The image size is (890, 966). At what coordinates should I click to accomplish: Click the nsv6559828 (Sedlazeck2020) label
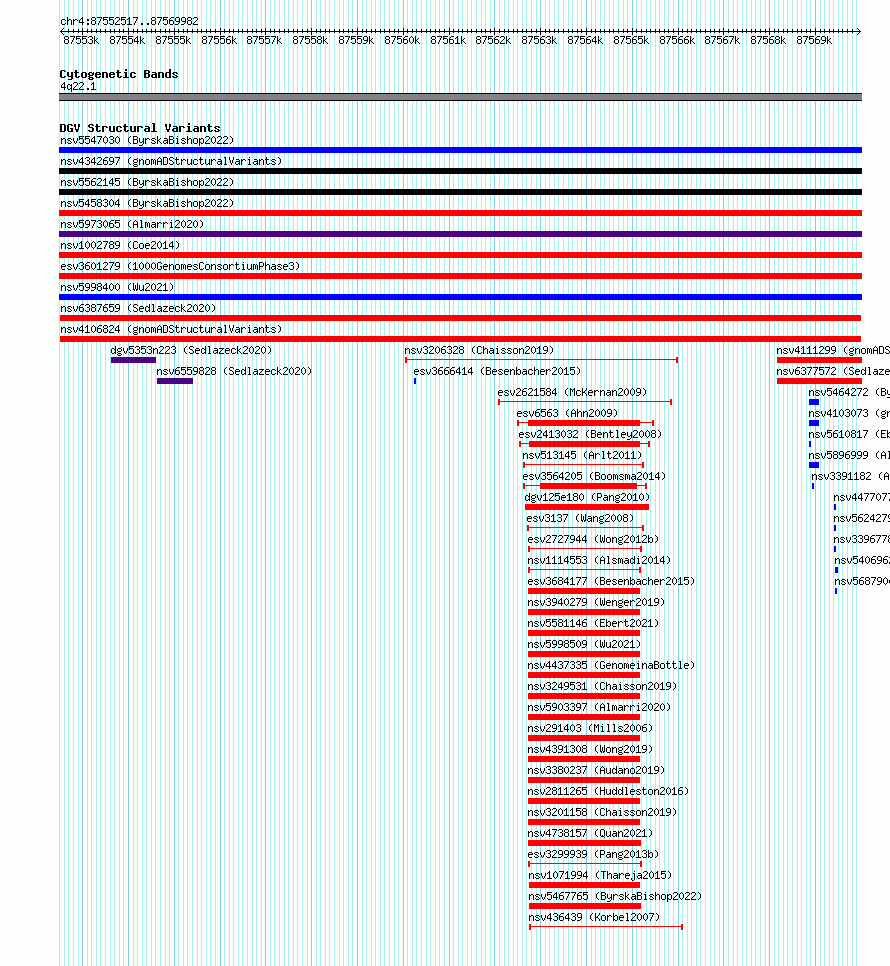tap(234, 371)
